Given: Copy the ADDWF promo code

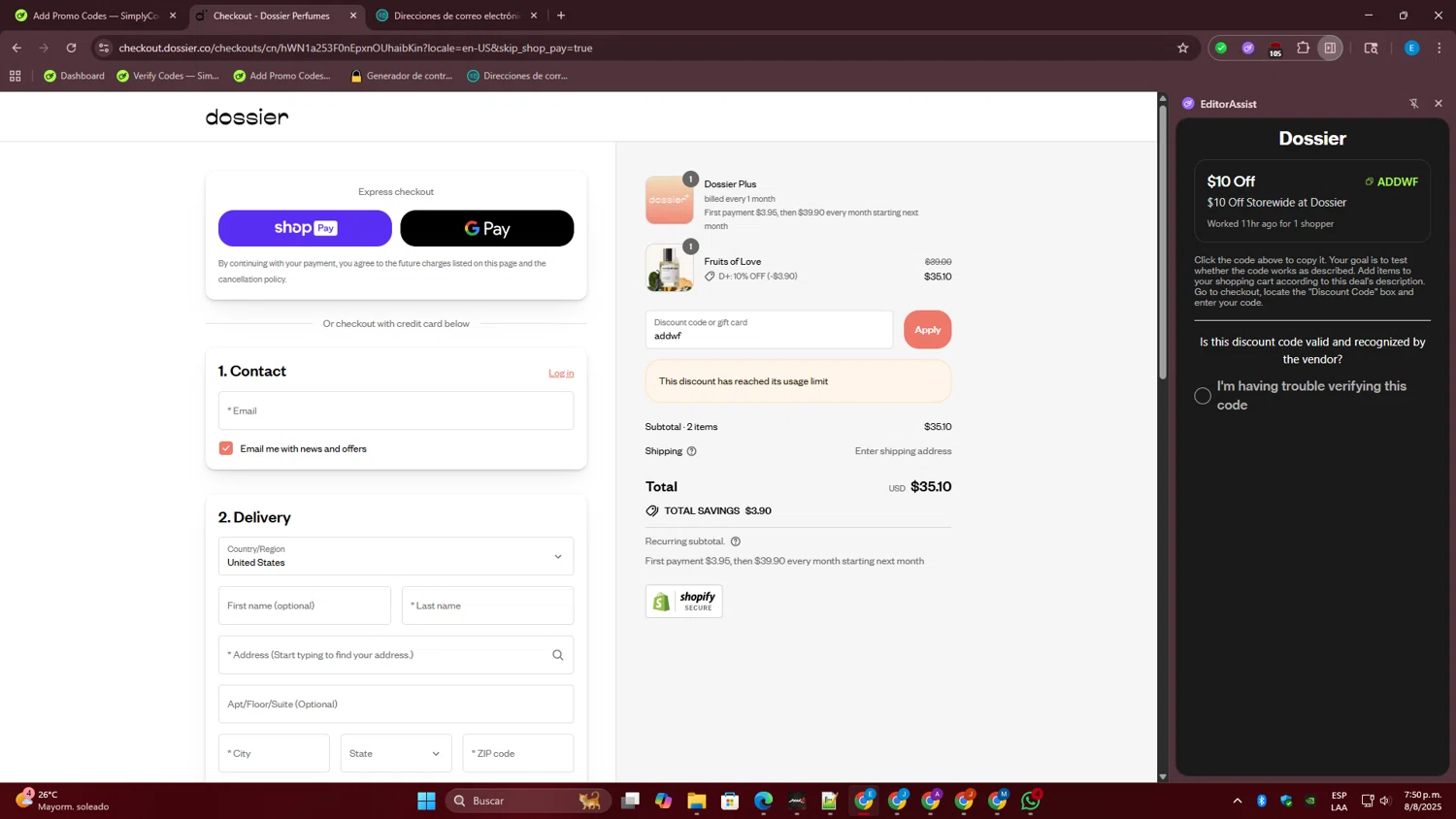Looking at the screenshot, I should point(1391,181).
